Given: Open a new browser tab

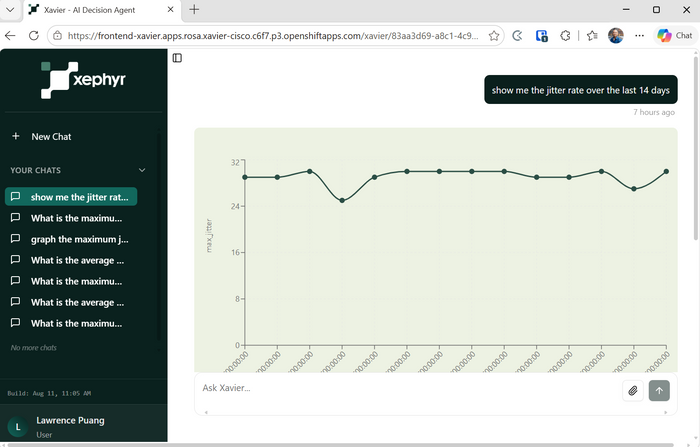Looking at the screenshot, I should pyautogui.click(x=194, y=9).
